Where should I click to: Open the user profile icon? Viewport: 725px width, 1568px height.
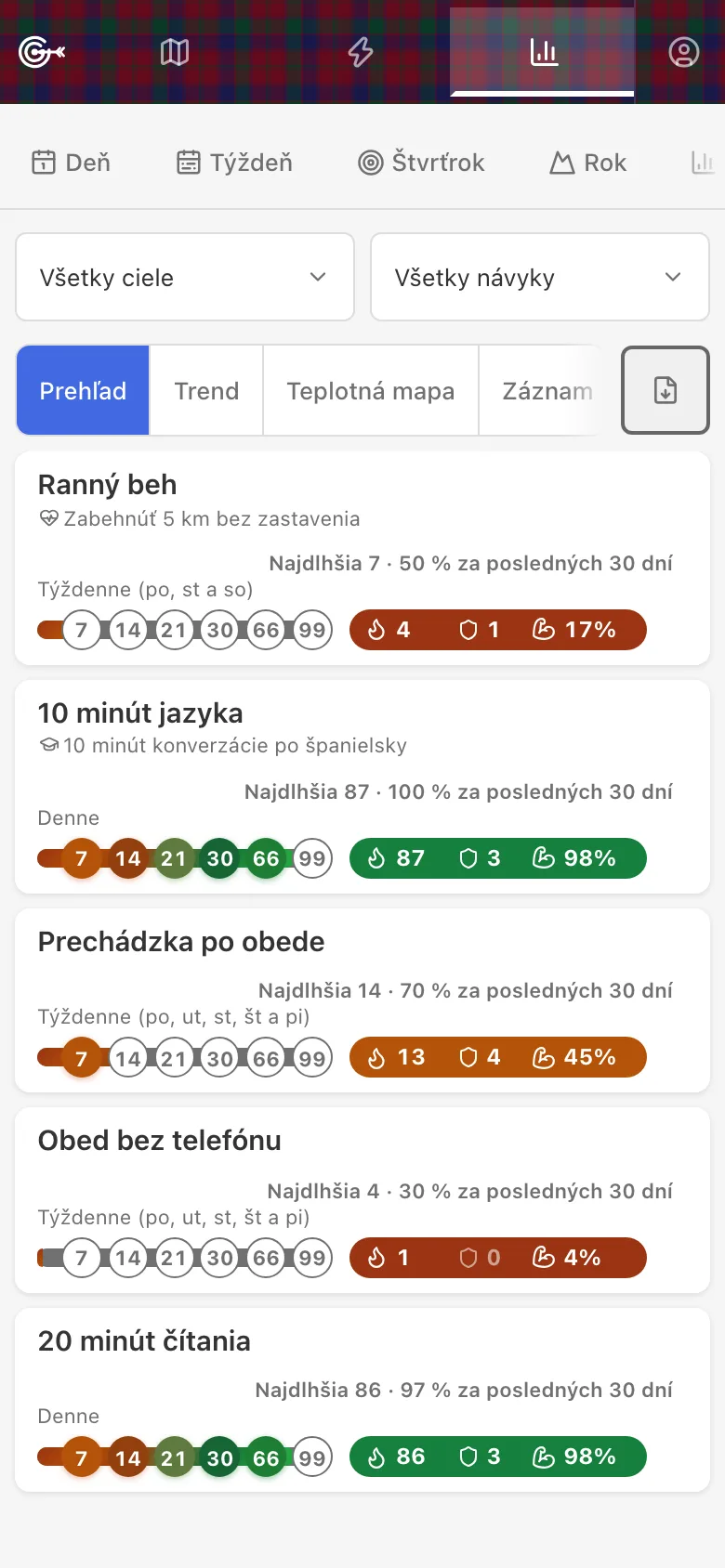tap(683, 52)
